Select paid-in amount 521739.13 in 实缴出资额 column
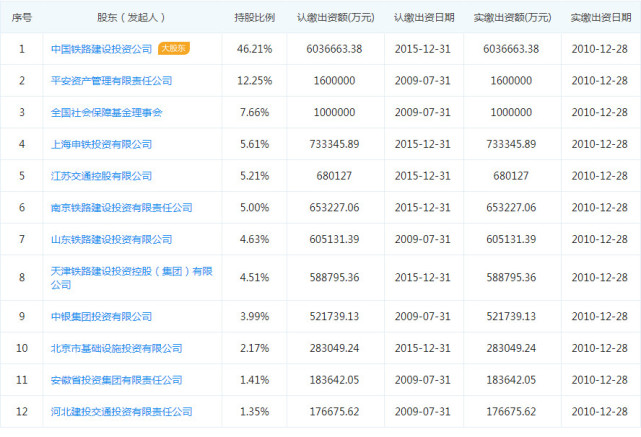 (511, 316)
